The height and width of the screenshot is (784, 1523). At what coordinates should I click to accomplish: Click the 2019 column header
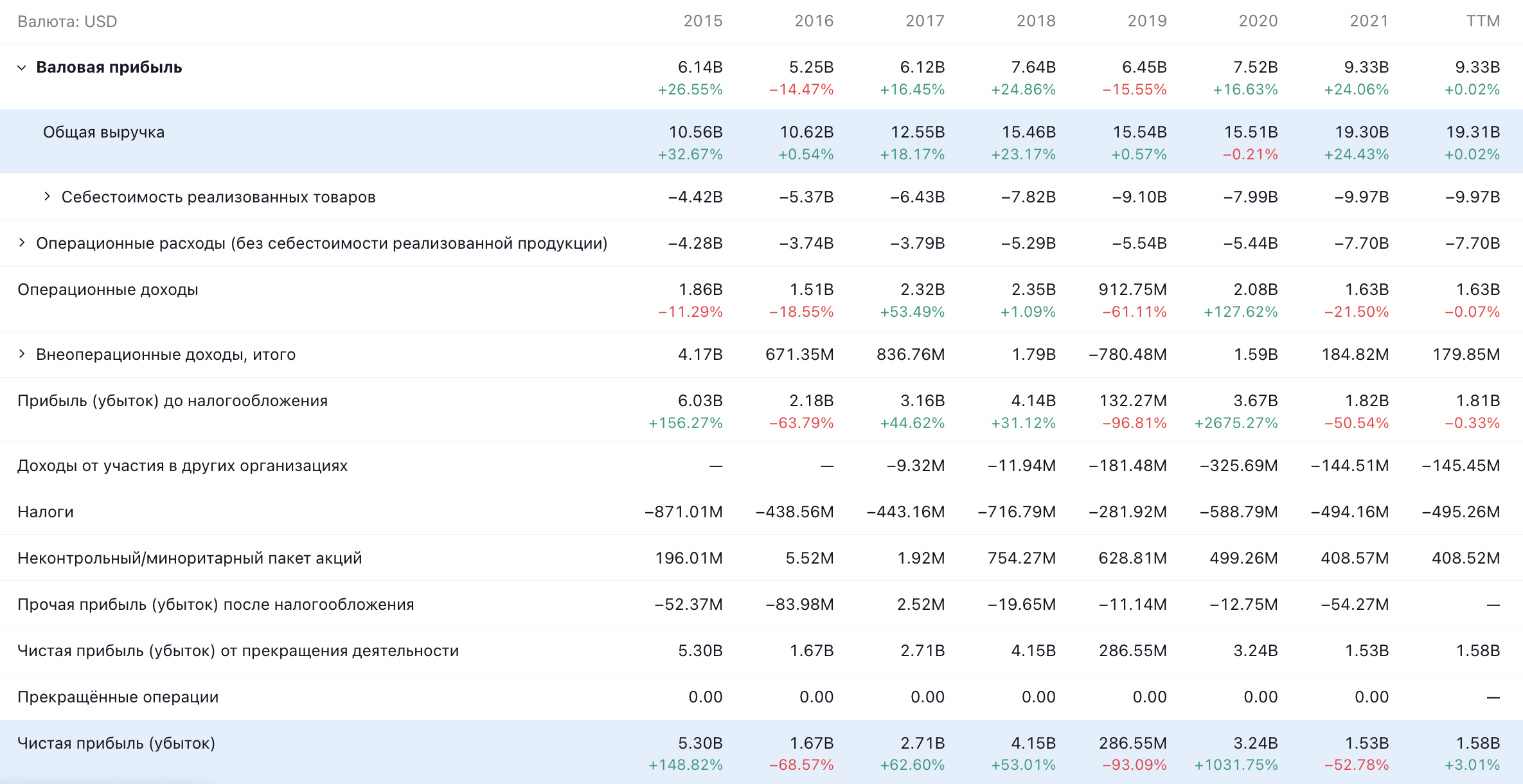click(x=1148, y=21)
